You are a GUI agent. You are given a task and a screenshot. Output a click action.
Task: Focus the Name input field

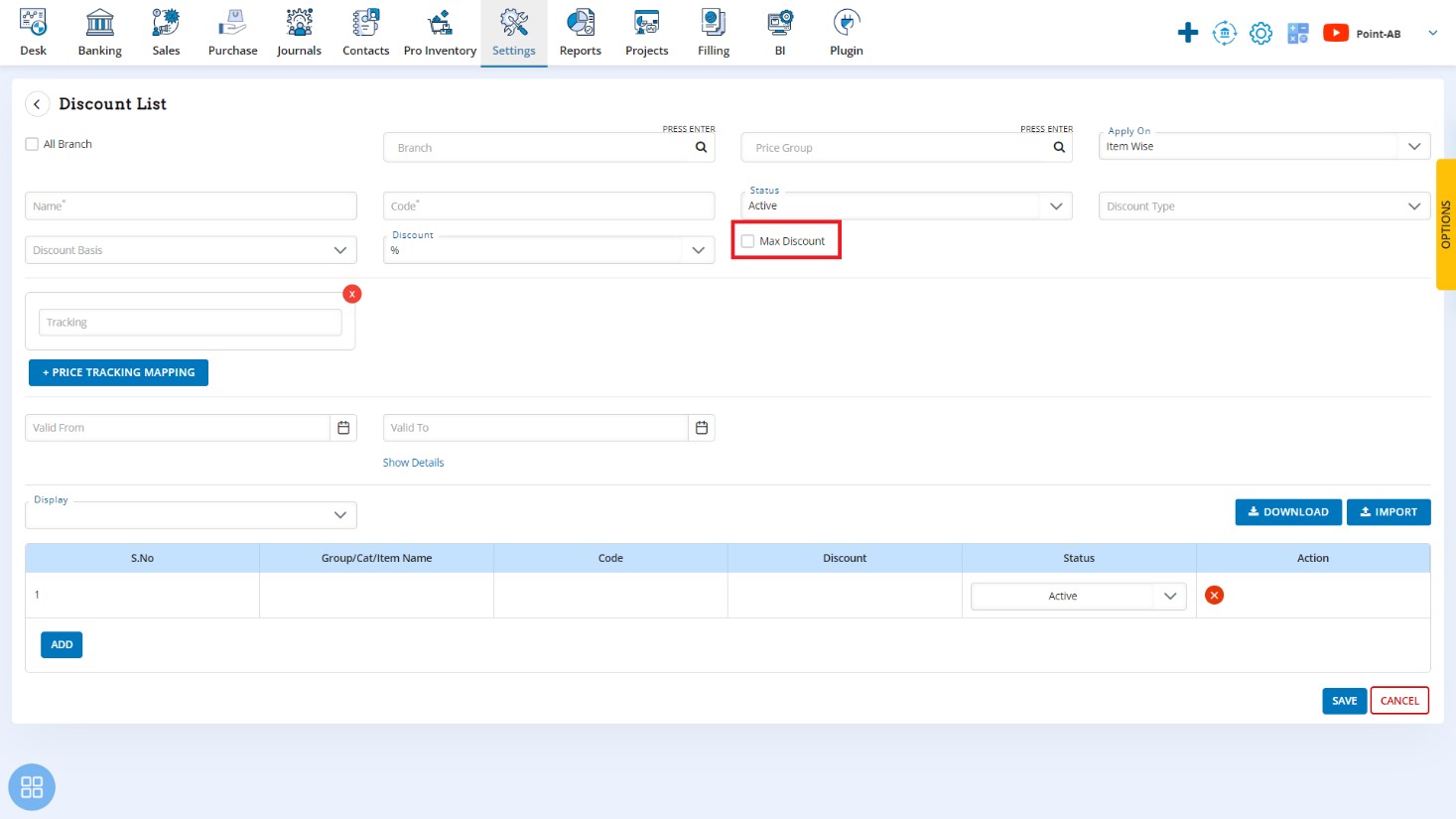[191, 205]
